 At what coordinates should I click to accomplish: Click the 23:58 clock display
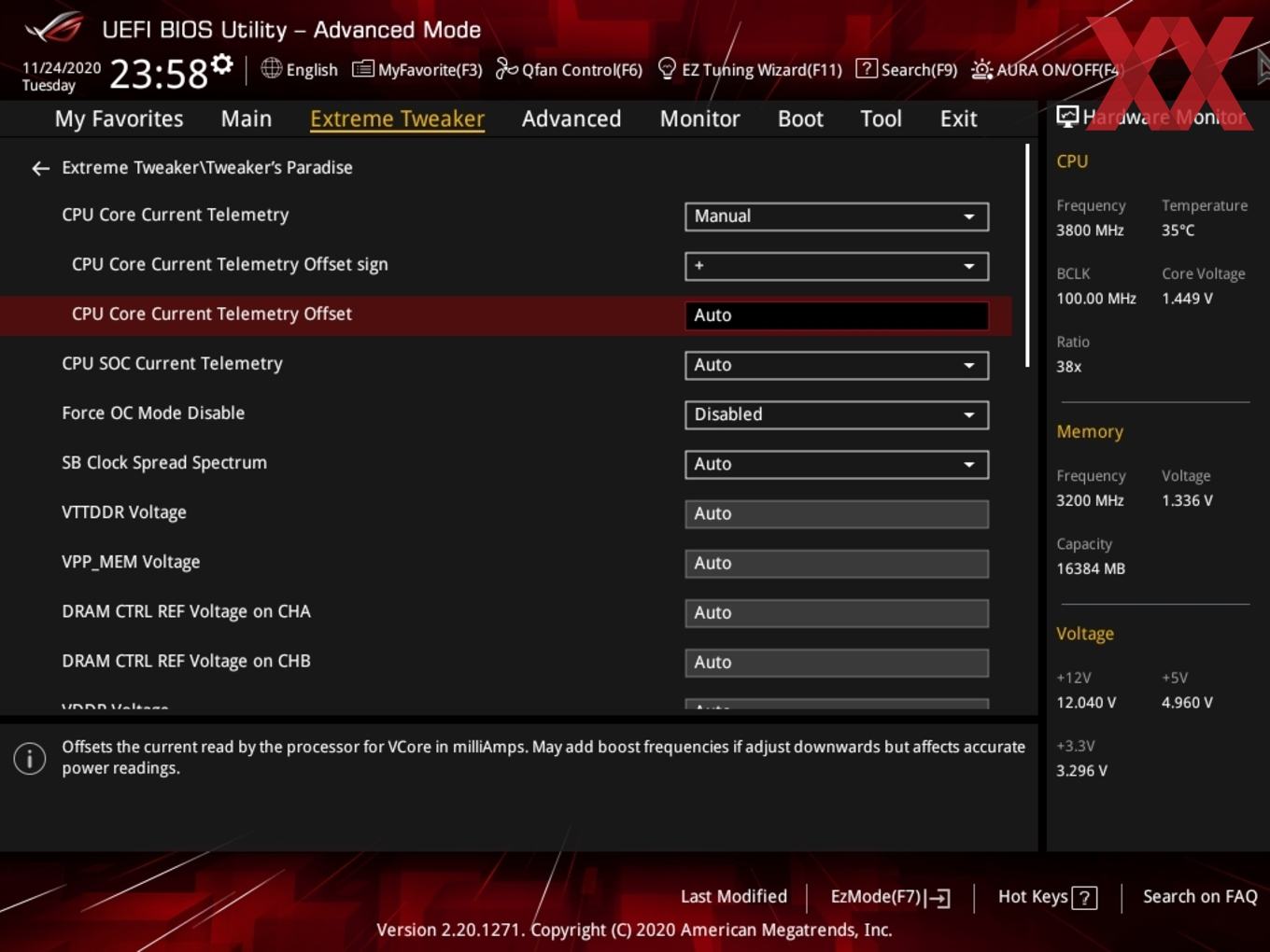pos(159,74)
